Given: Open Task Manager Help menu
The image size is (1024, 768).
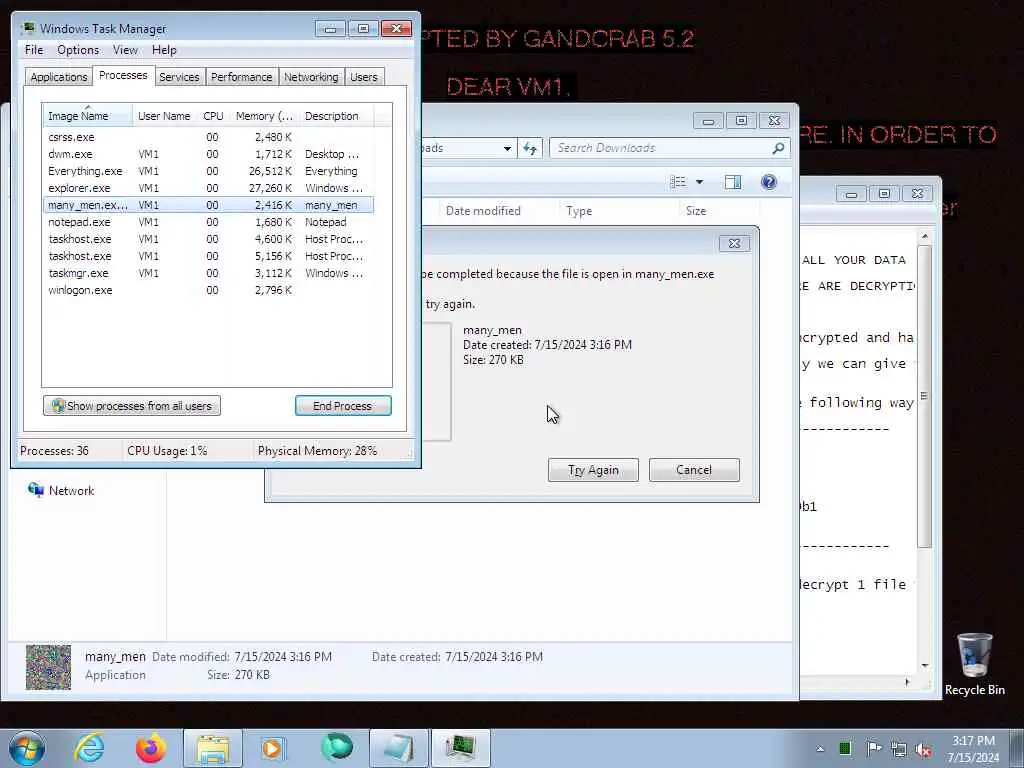Looking at the screenshot, I should [164, 50].
